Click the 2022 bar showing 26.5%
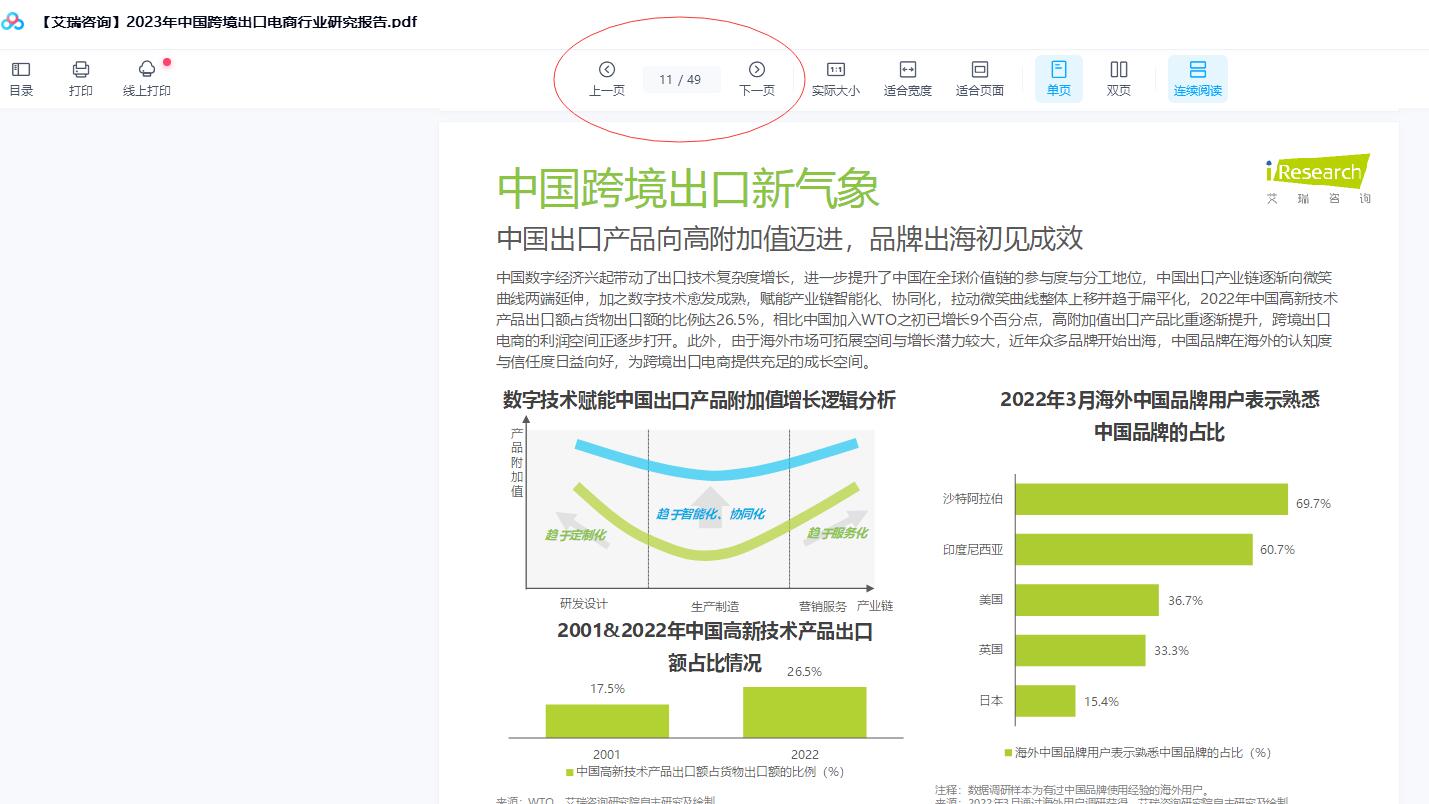1429x804 pixels. coord(804,711)
